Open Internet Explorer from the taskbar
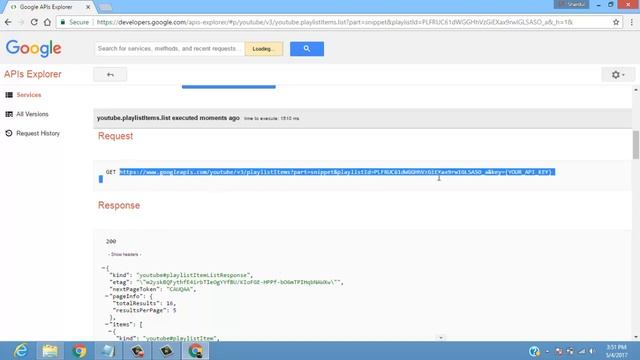 pos(20,351)
